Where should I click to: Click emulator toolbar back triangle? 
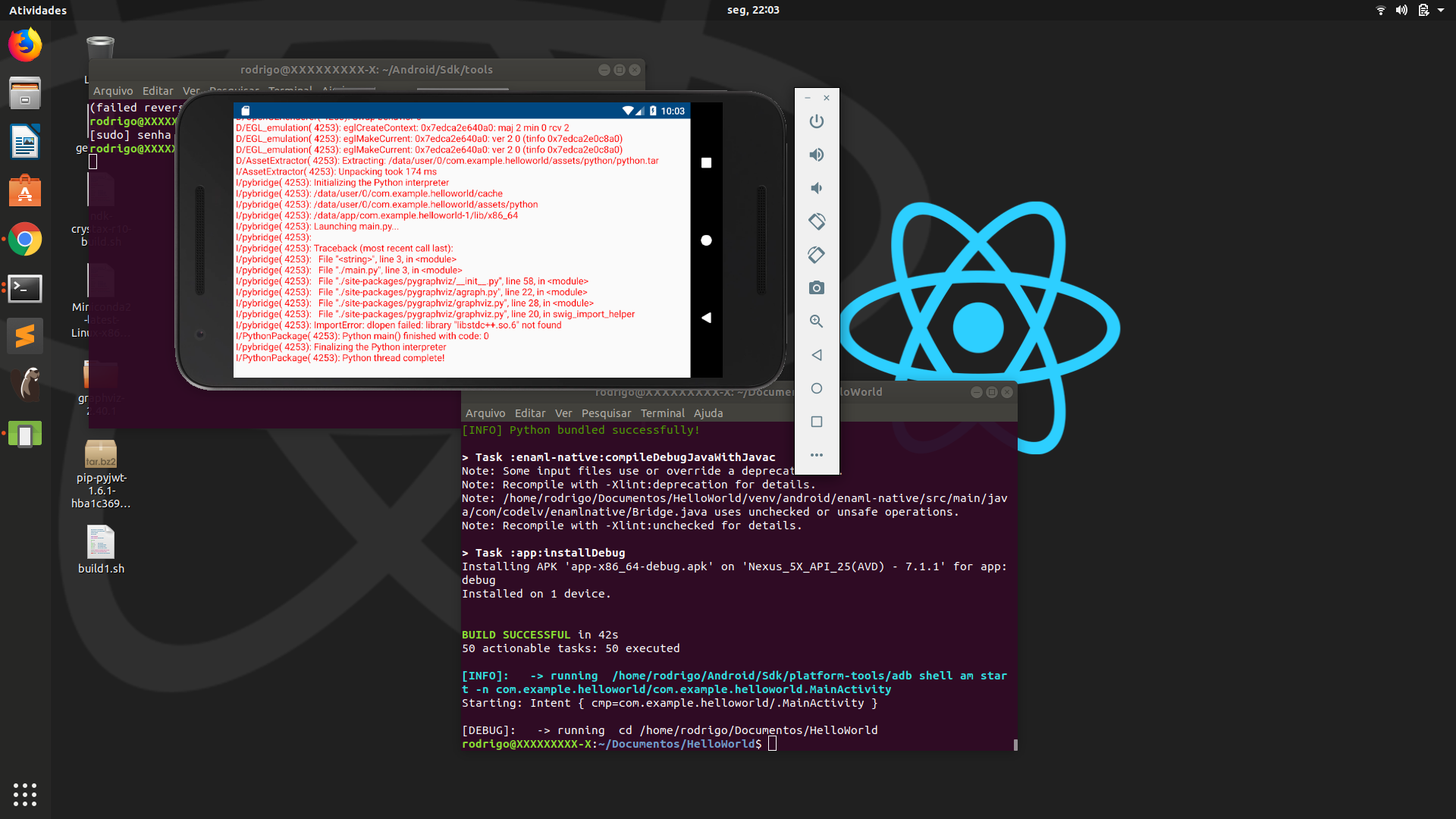tap(816, 355)
